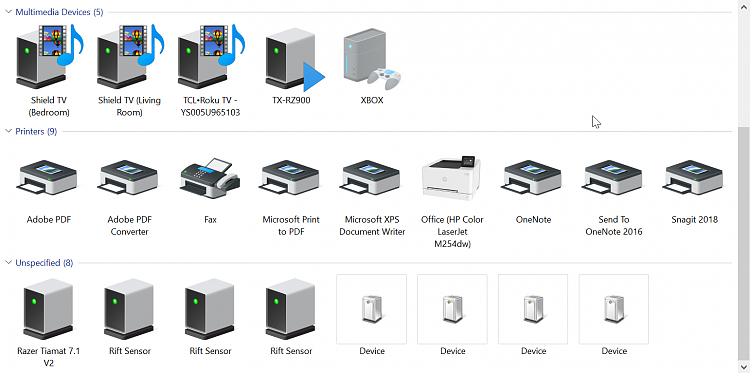Click the scrollbar down arrow
Screen dimensions: 750x373
pyautogui.click(x=744, y=367)
